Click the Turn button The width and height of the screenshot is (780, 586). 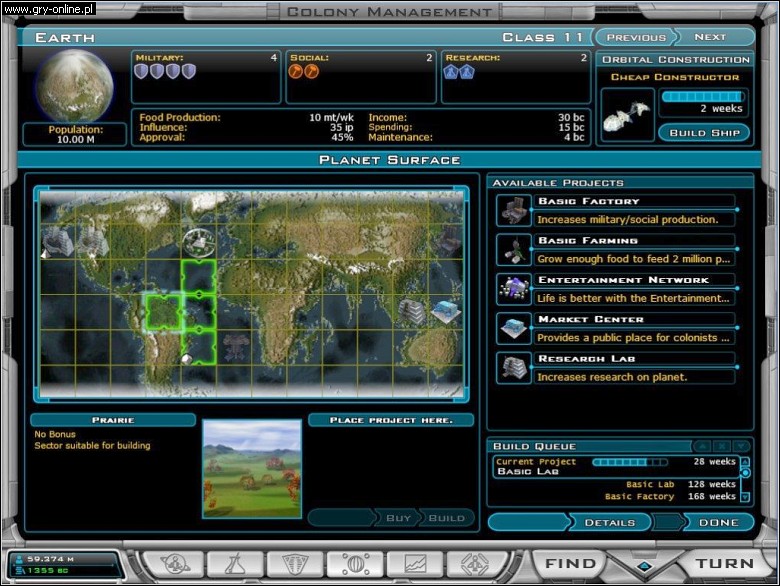coord(724,564)
